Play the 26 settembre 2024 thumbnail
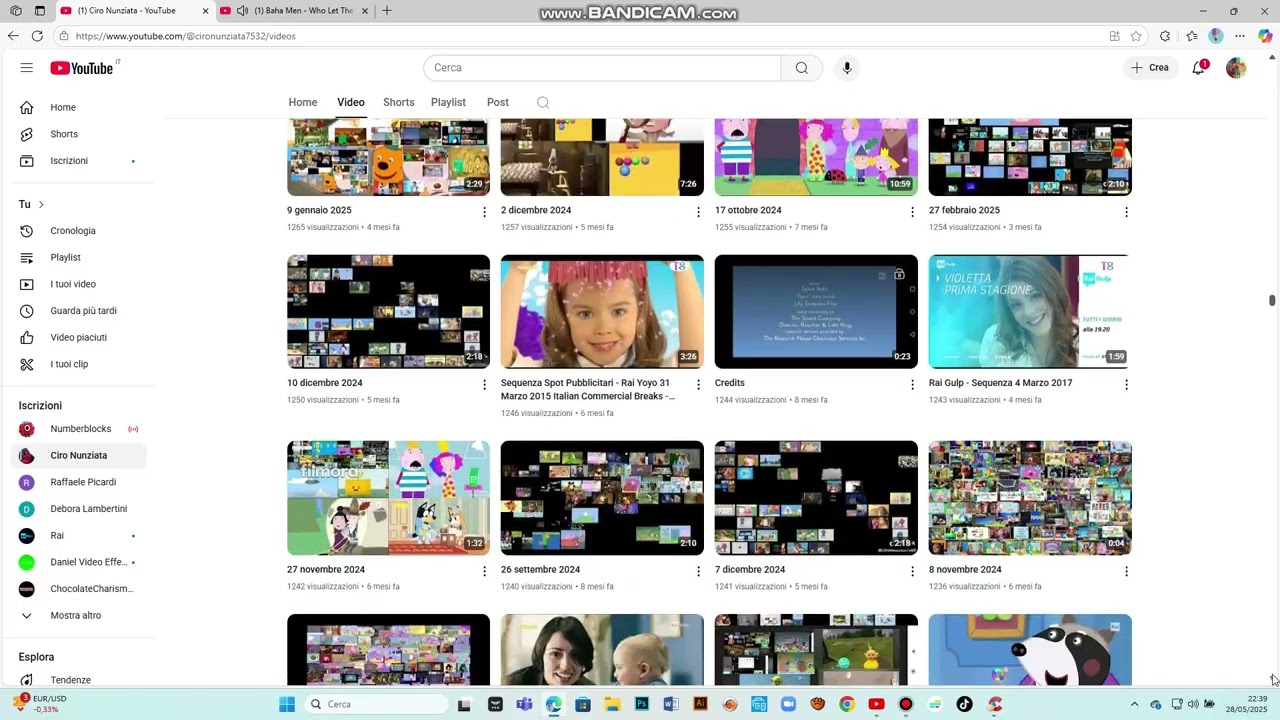Viewport: 1280px width, 720px height. point(602,498)
